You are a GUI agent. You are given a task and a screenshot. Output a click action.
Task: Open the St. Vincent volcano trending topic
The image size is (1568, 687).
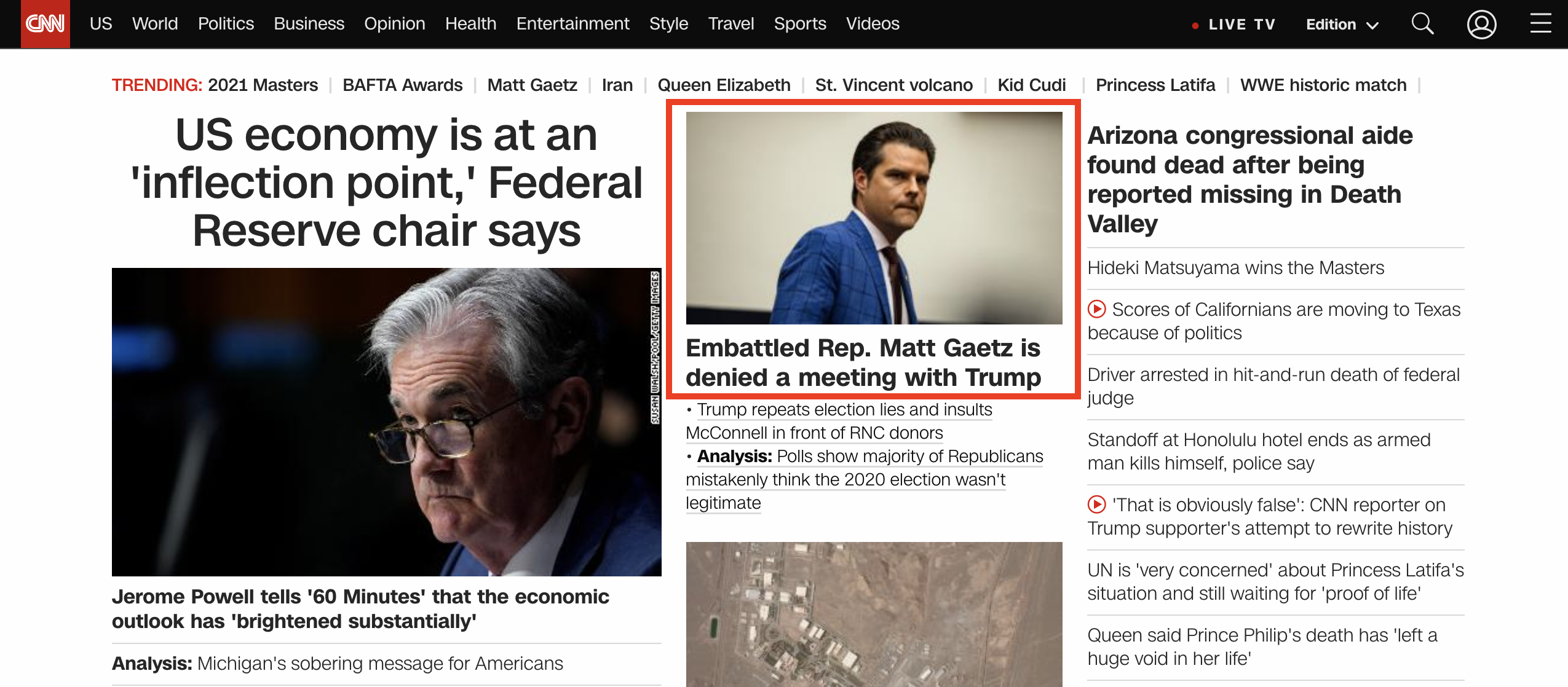coord(893,85)
